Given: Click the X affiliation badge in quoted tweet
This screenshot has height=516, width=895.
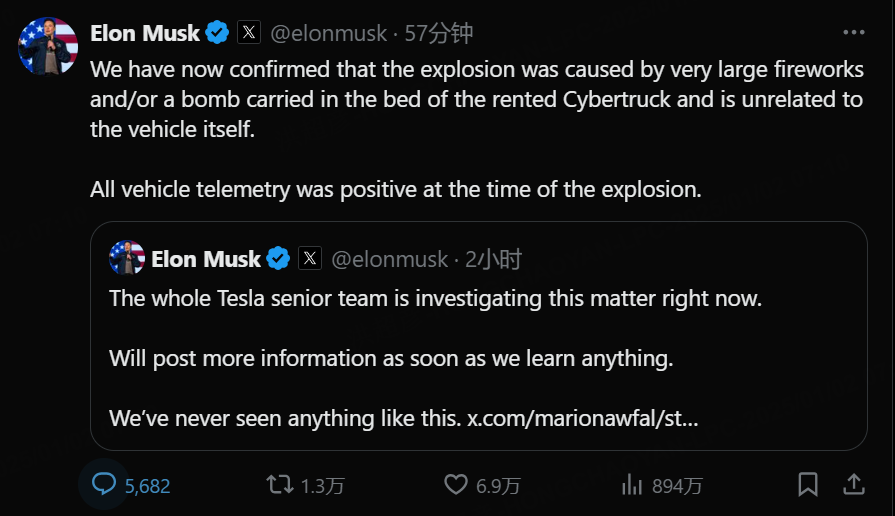Looking at the screenshot, I should click(x=310, y=259).
